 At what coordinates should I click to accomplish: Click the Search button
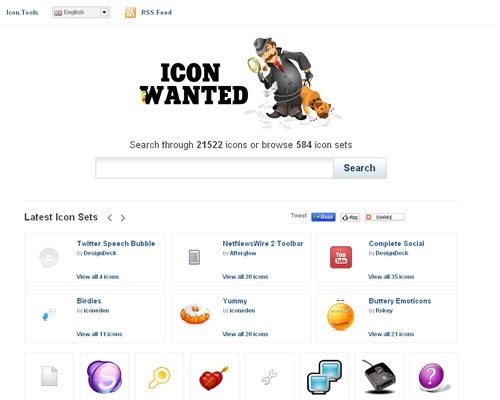pyautogui.click(x=360, y=168)
